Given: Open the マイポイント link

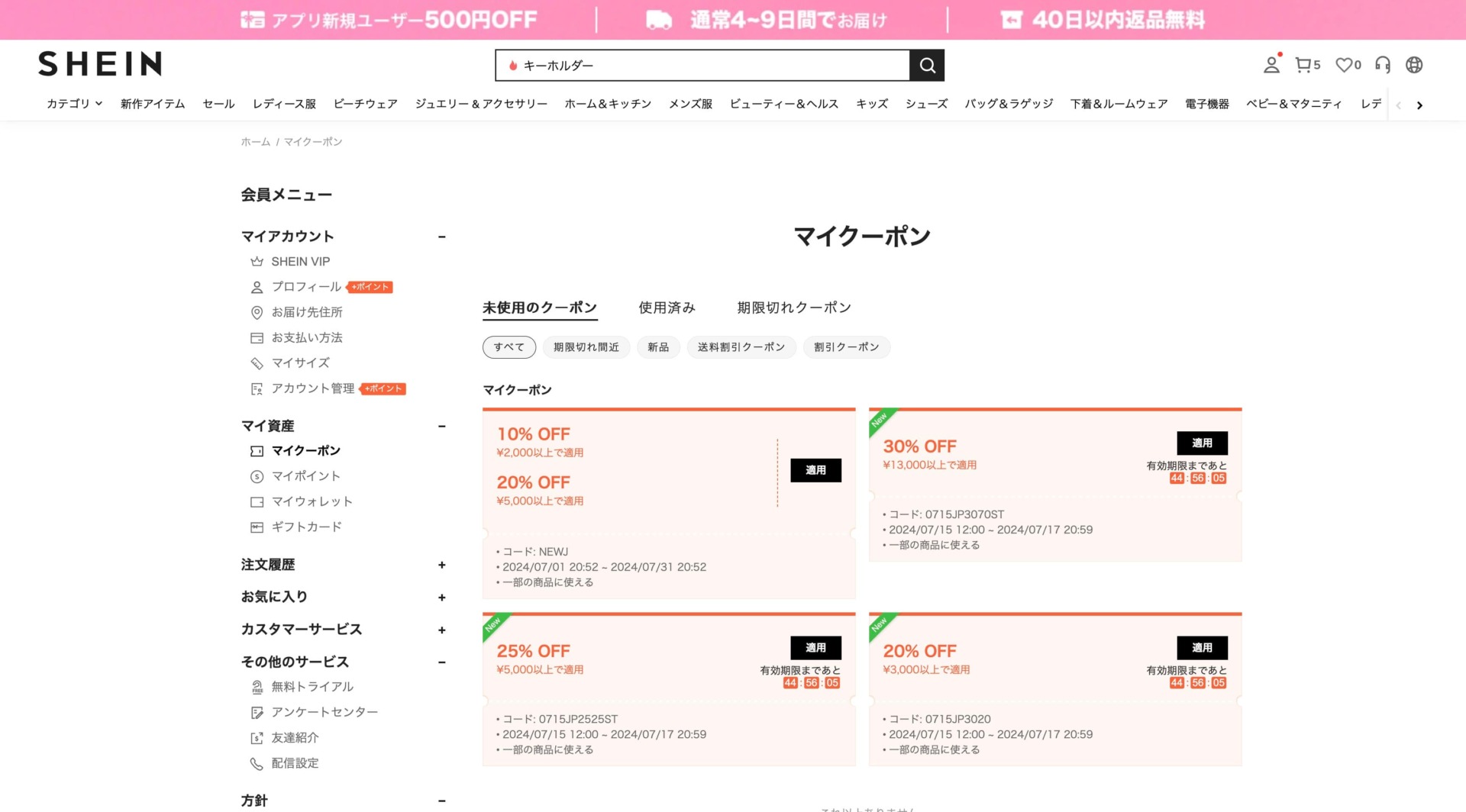Looking at the screenshot, I should [306, 476].
